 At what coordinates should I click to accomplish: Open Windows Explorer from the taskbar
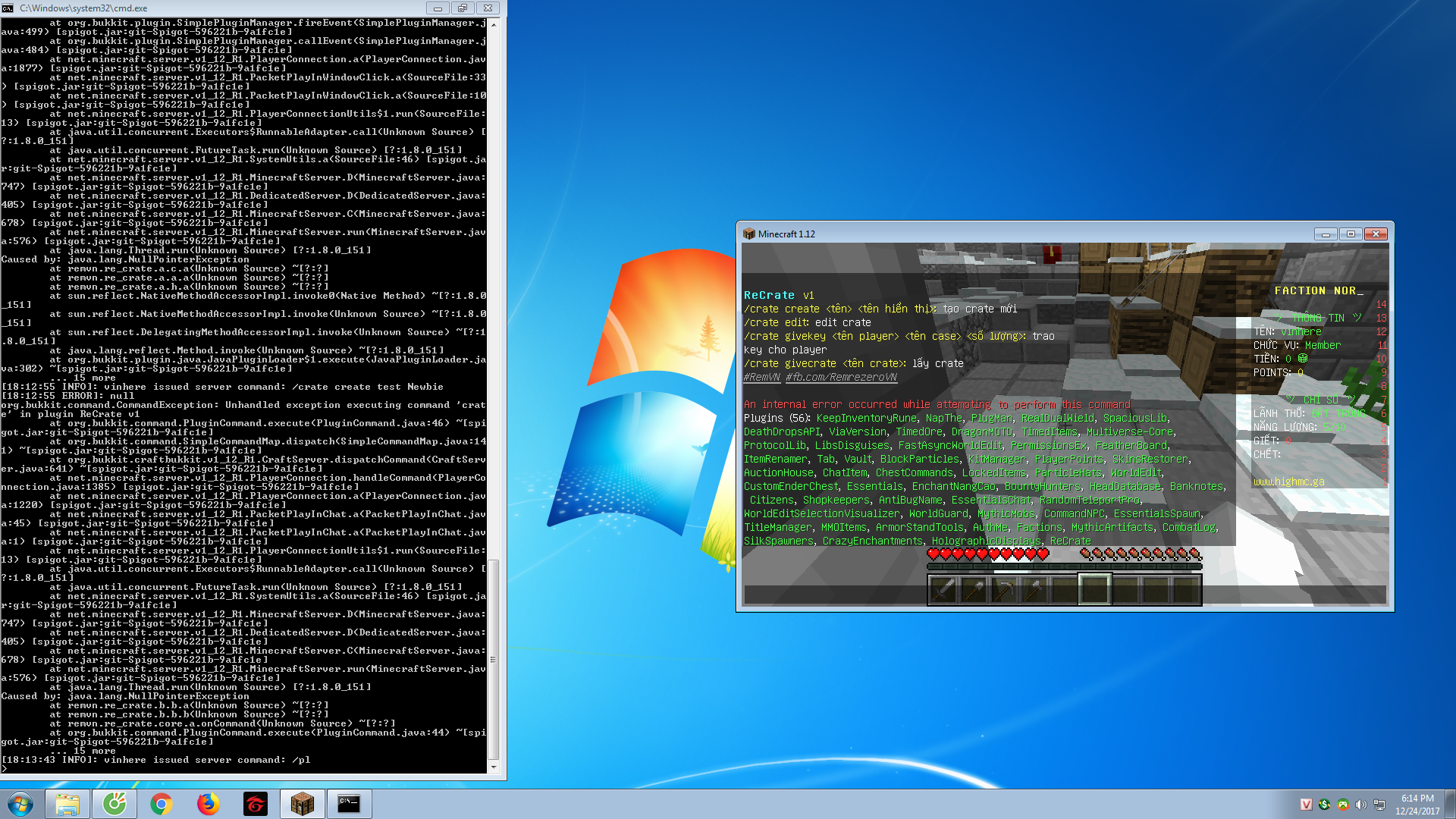click(x=67, y=804)
